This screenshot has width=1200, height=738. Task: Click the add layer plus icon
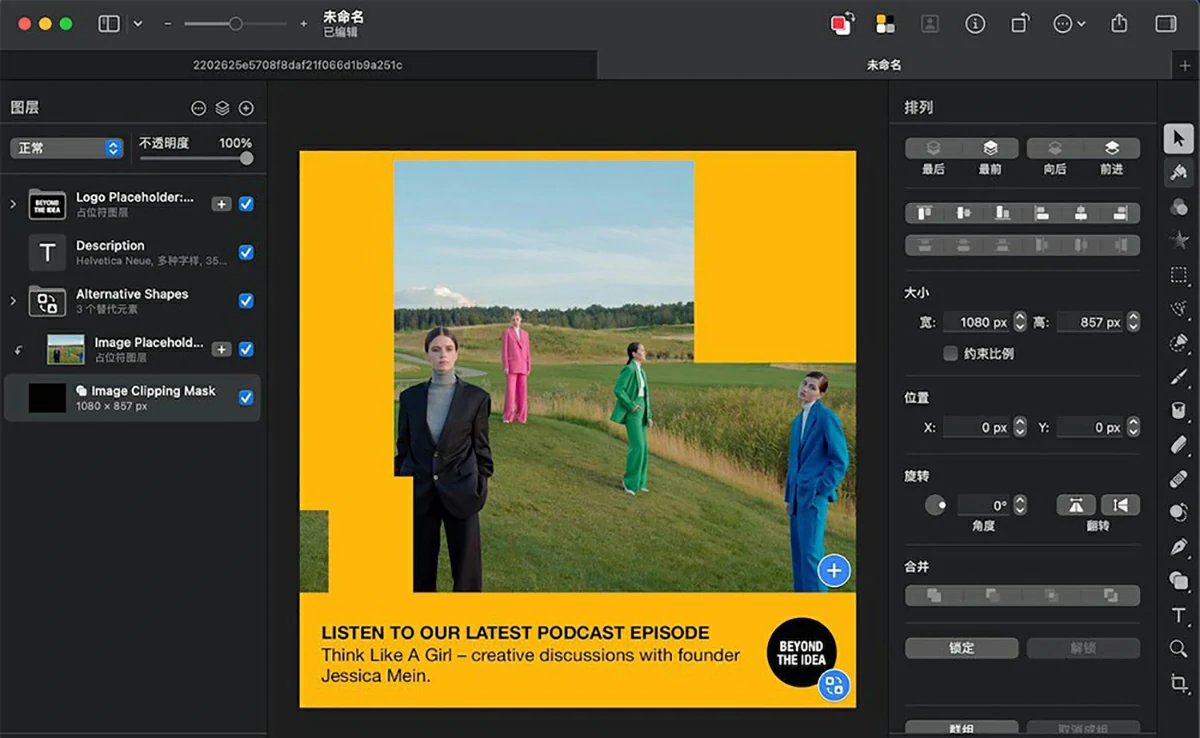[246, 108]
